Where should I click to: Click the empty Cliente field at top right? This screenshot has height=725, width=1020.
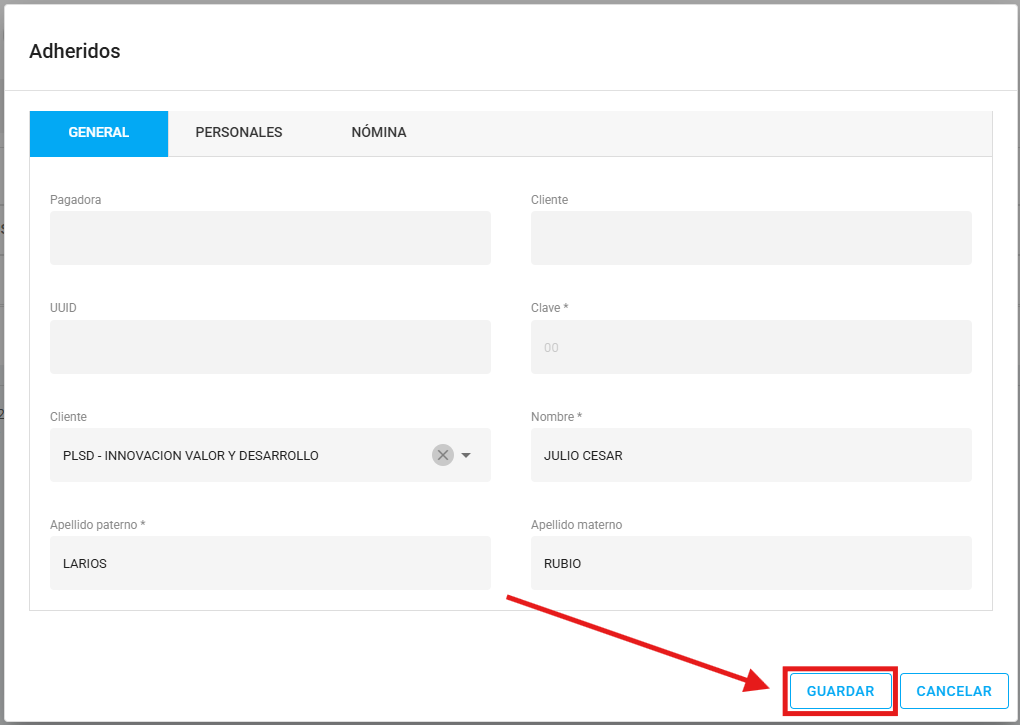tap(750, 238)
